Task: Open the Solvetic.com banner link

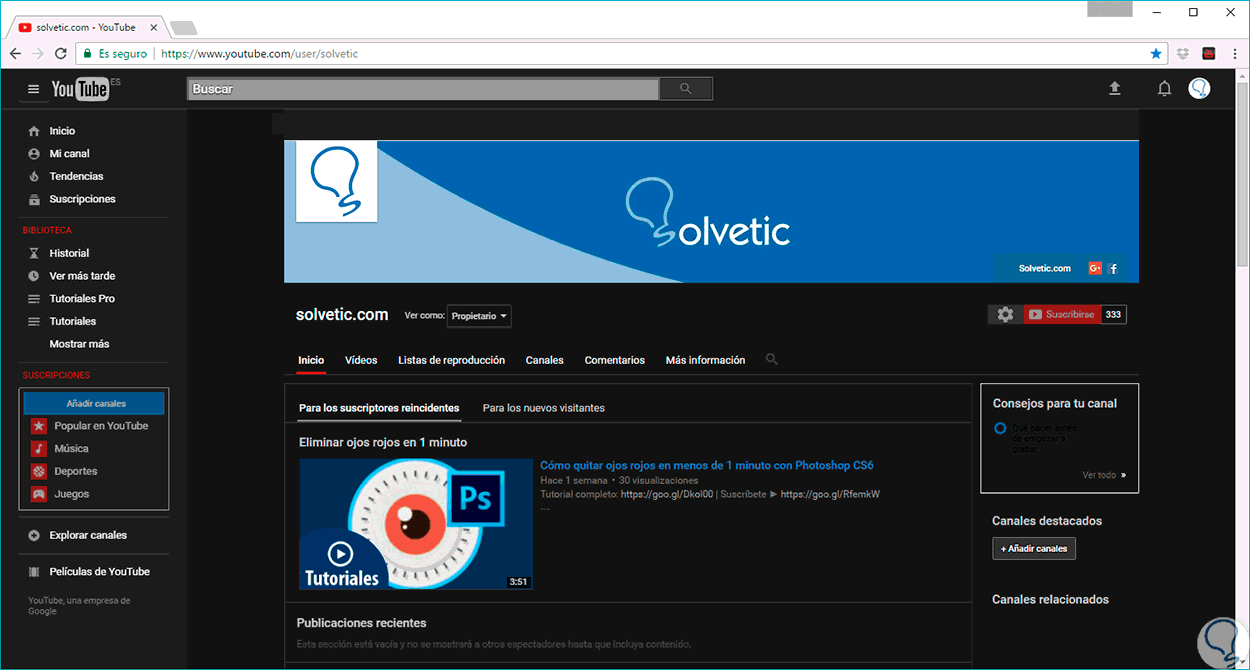Action: pyautogui.click(x=1045, y=268)
